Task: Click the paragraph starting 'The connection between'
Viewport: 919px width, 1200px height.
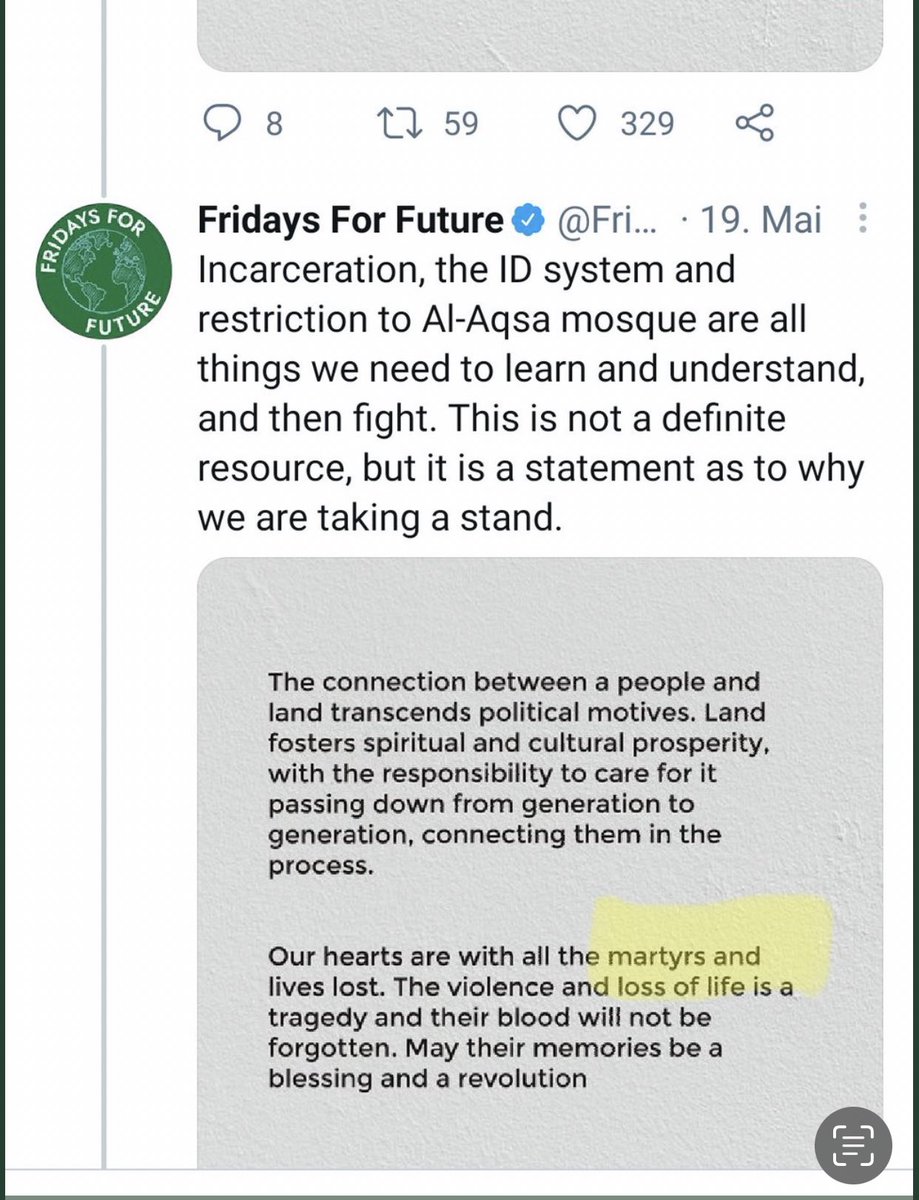Action: (x=514, y=774)
